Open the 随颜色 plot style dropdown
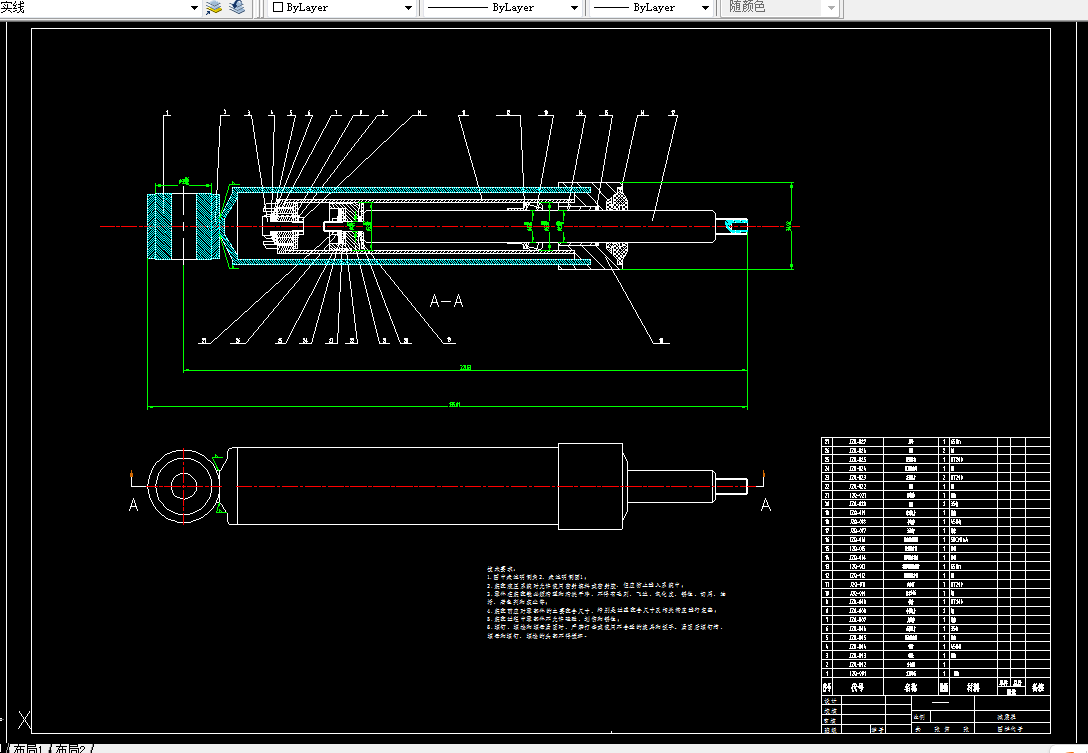Screen dimensions: 1088x753 tap(831, 8)
